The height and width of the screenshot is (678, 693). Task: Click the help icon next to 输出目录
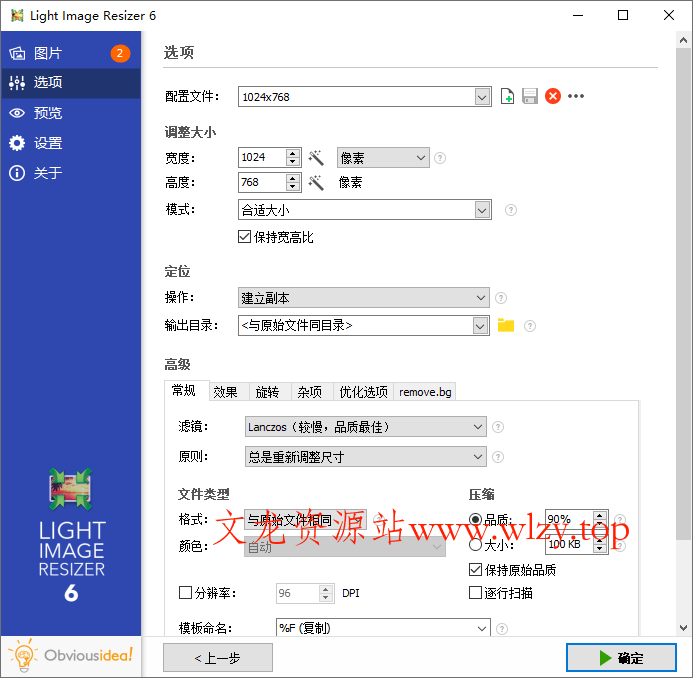529,326
